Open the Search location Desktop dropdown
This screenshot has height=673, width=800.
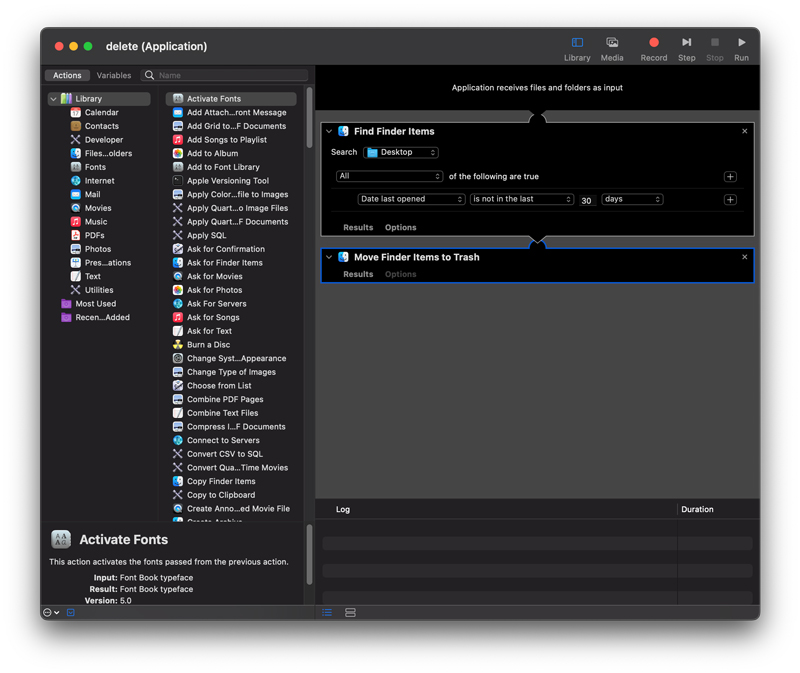coord(401,153)
